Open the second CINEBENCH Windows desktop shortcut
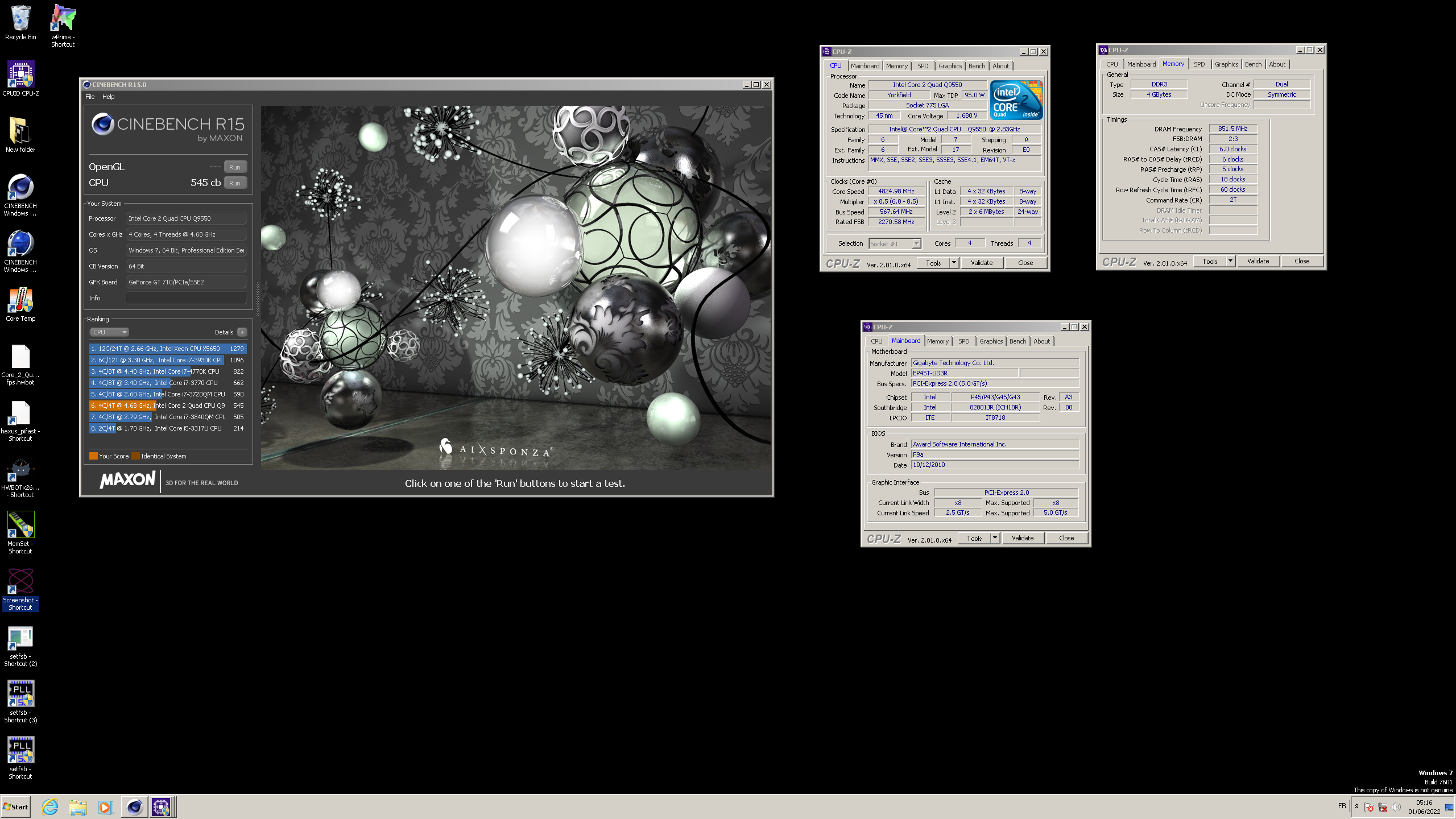 tap(20, 251)
